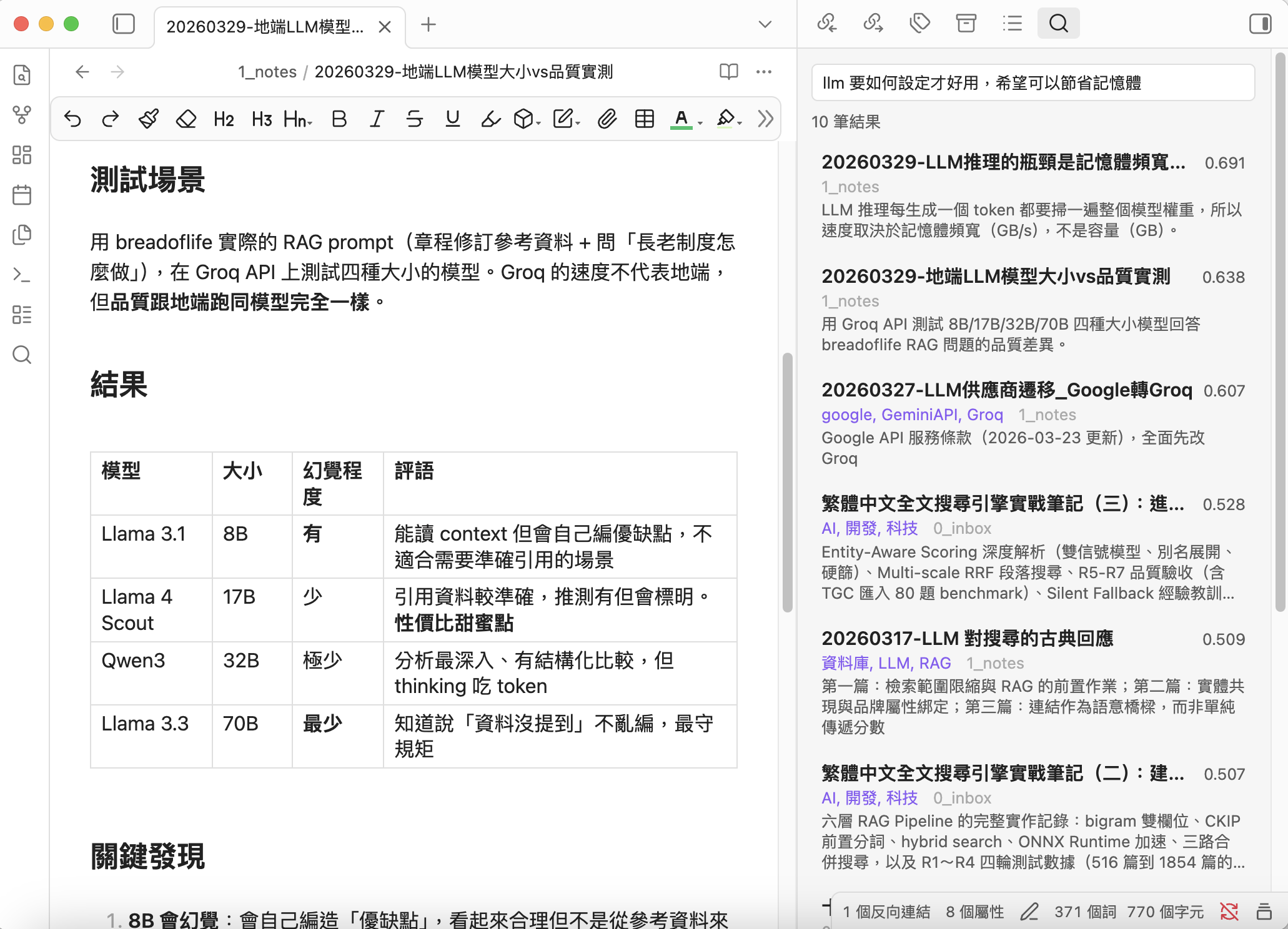Select the eraser clear-formatting tool
The image size is (1288, 929).
coord(186,119)
